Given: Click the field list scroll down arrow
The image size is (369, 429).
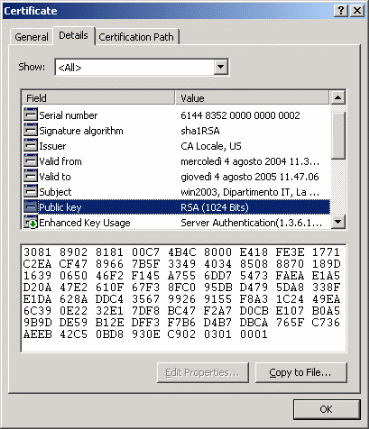Looking at the screenshot, I should pyautogui.click(x=338, y=221).
